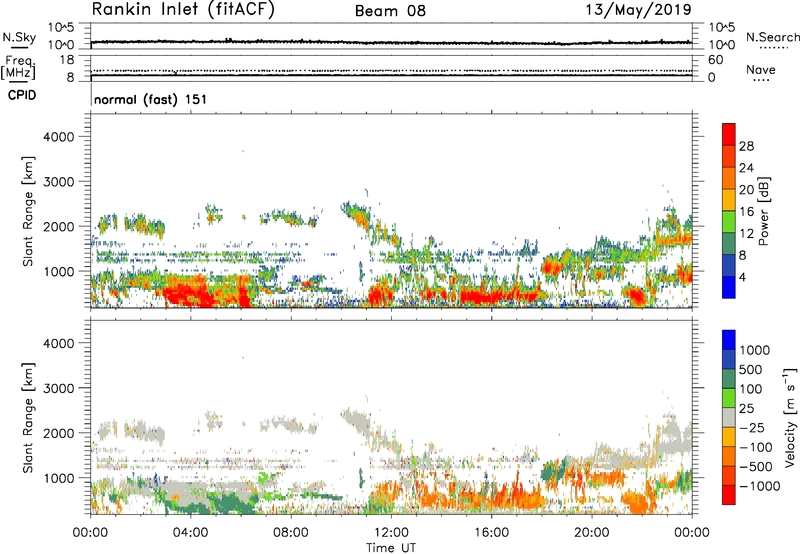This screenshot has width=800, height=554.
Task: Select the "N.Sky" legend label
Action: pos(19,37)
